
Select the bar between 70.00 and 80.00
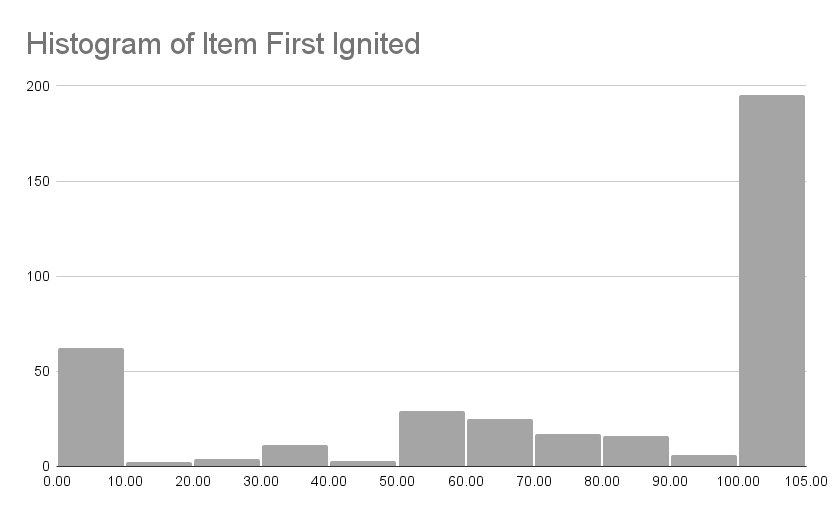567,450
